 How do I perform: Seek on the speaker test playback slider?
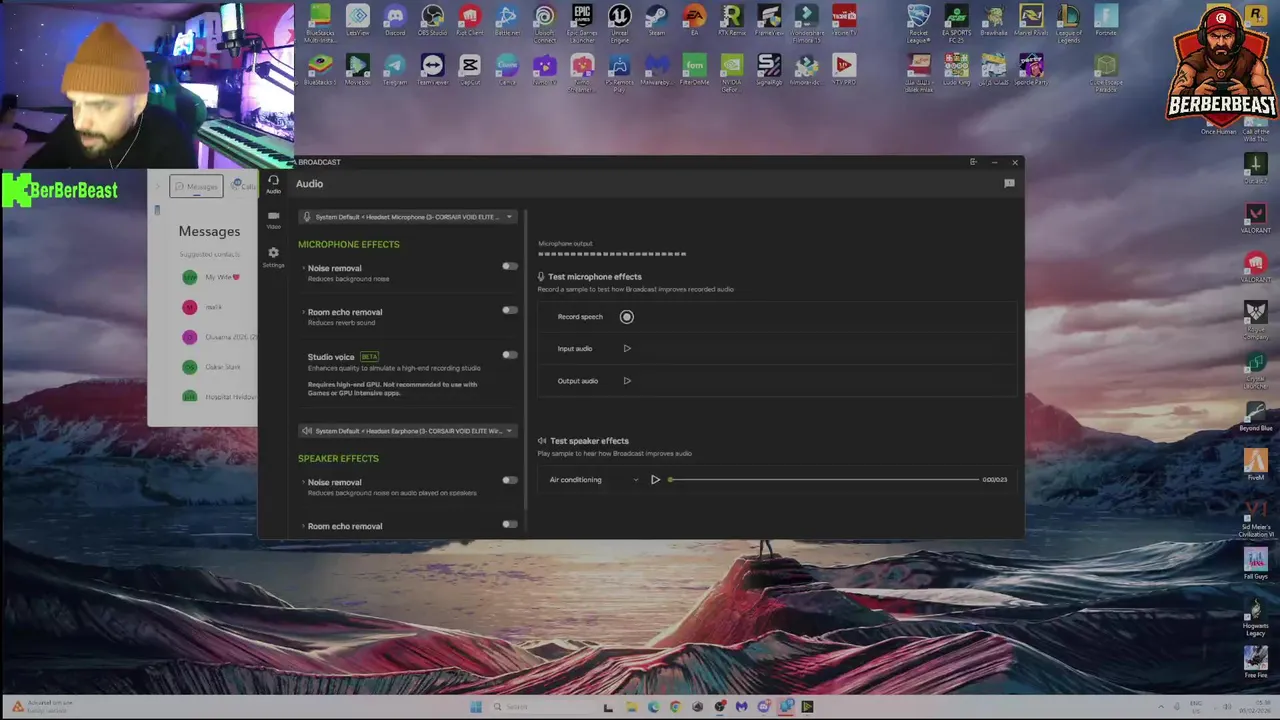(x=824, y=480)
